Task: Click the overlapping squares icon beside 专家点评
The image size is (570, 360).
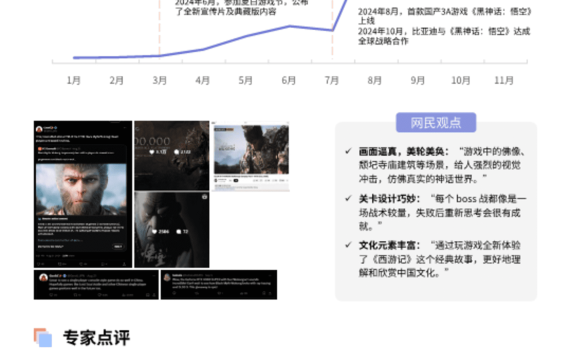Action: [43, 337]
